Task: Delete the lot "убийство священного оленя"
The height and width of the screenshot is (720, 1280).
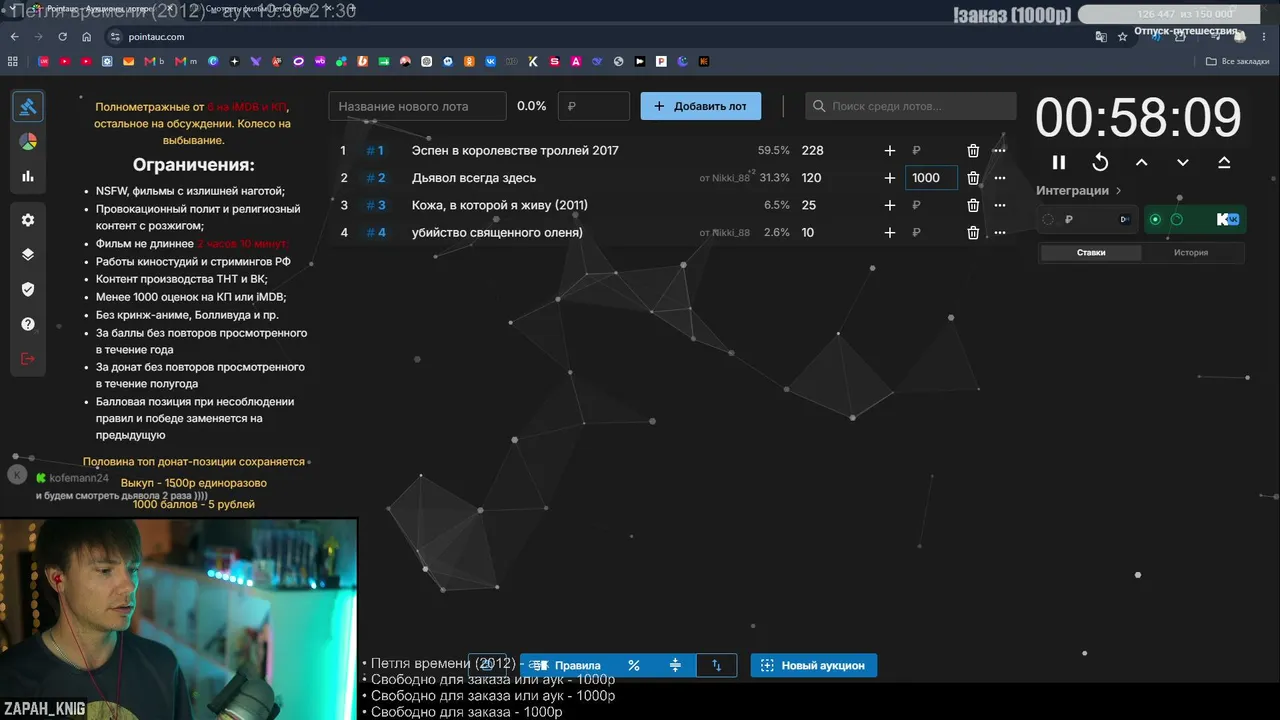Action: pyautogui.click(x=973, y=233)
